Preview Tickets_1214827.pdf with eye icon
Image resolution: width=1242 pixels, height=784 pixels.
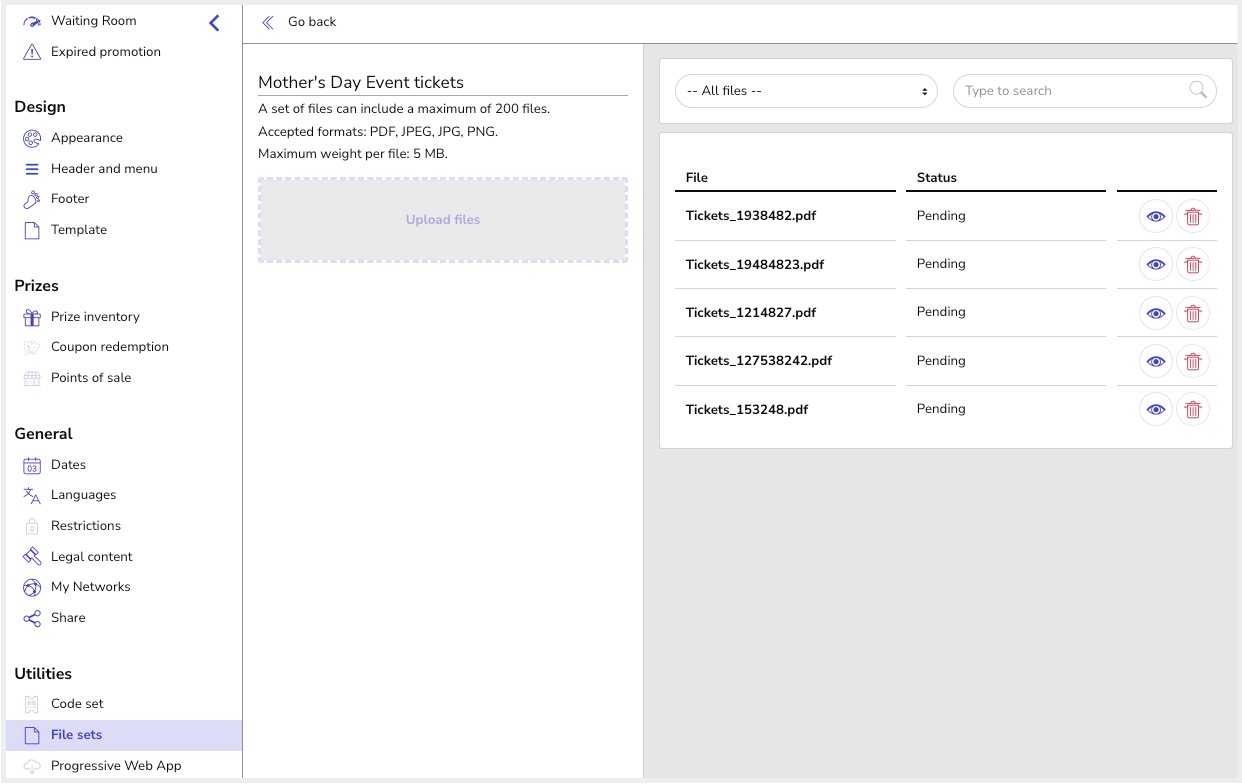(x=1156, y=313)
